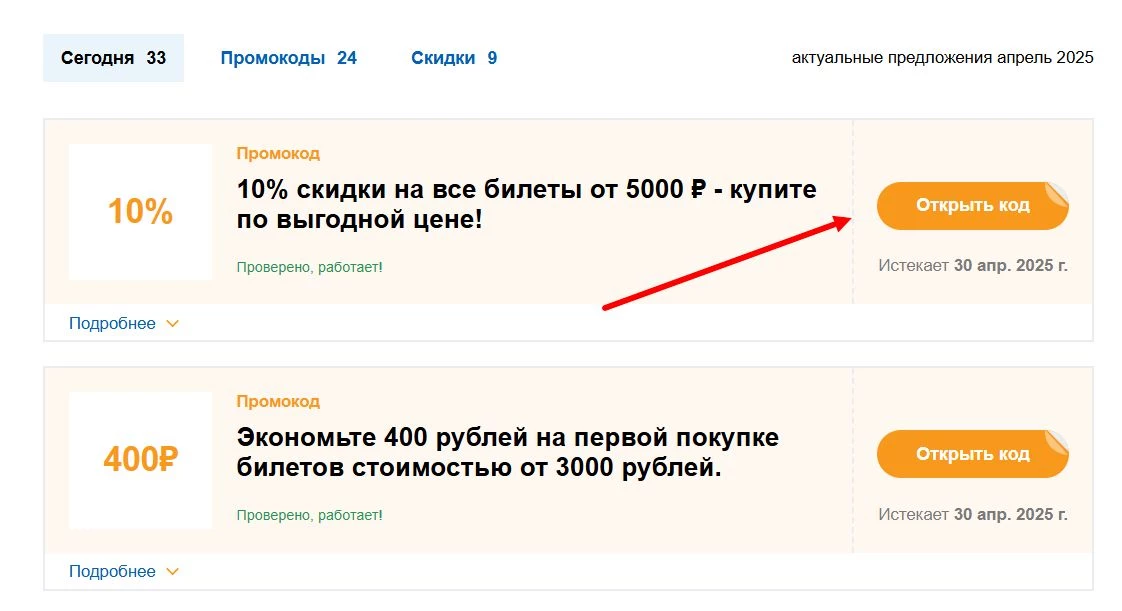This screenshot has height=611, width=1122.
Task: Select the Скидки tab with 9 deals
Action: [453, 57]
